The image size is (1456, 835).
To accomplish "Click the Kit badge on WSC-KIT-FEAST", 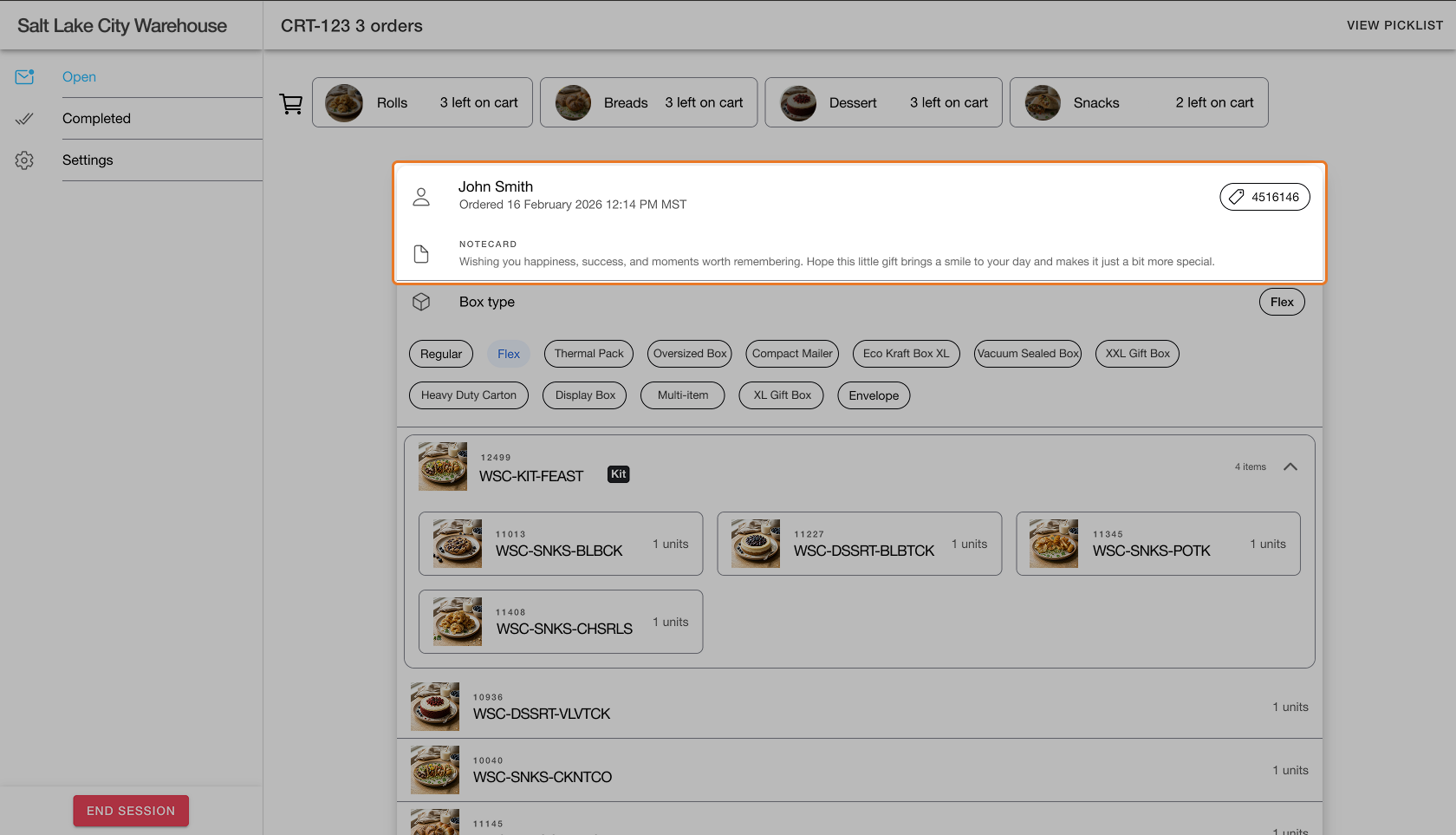I will point(619,474).
